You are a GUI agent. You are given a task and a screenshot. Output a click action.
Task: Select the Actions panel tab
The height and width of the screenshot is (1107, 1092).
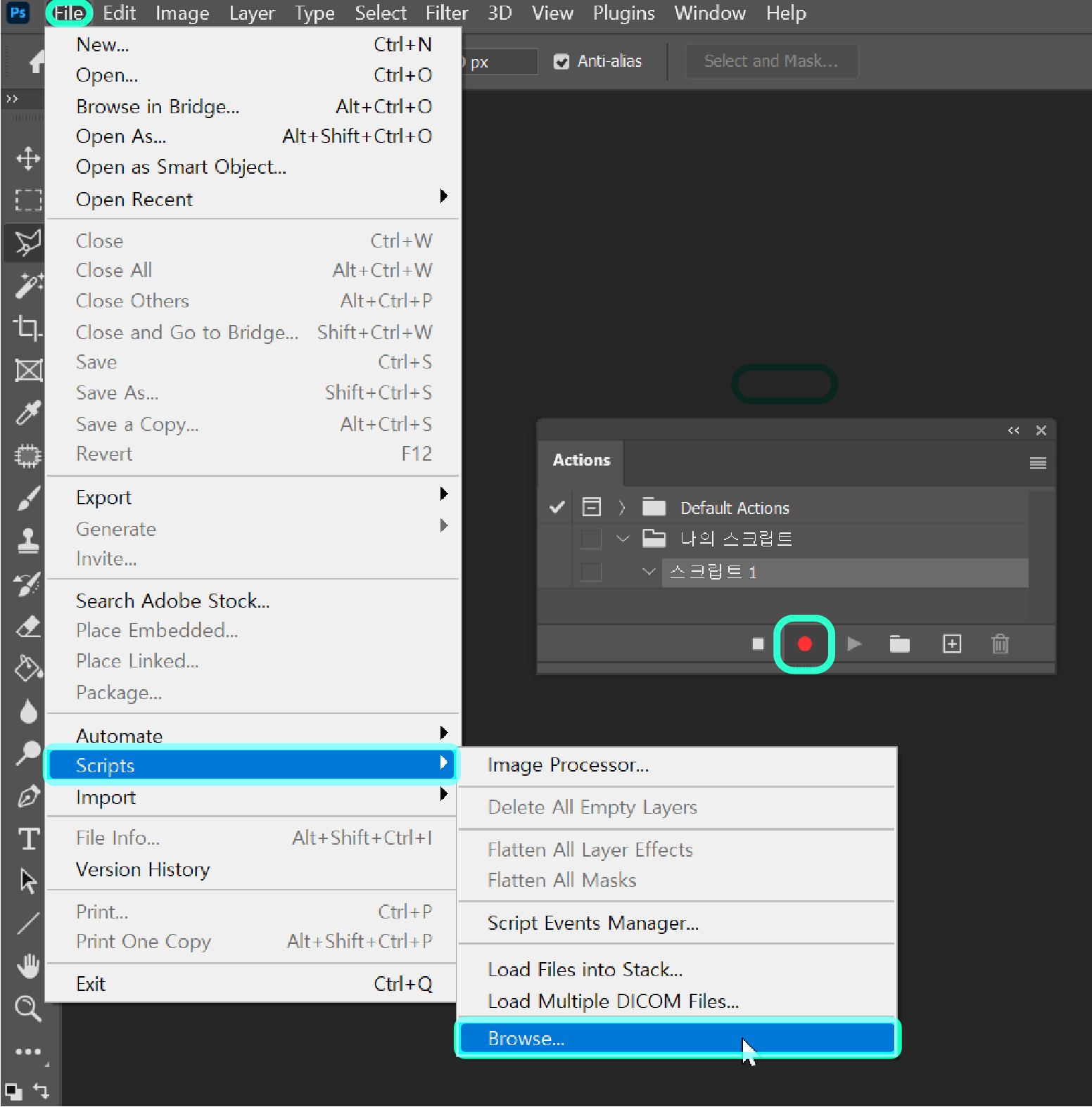tap(581, 460)
